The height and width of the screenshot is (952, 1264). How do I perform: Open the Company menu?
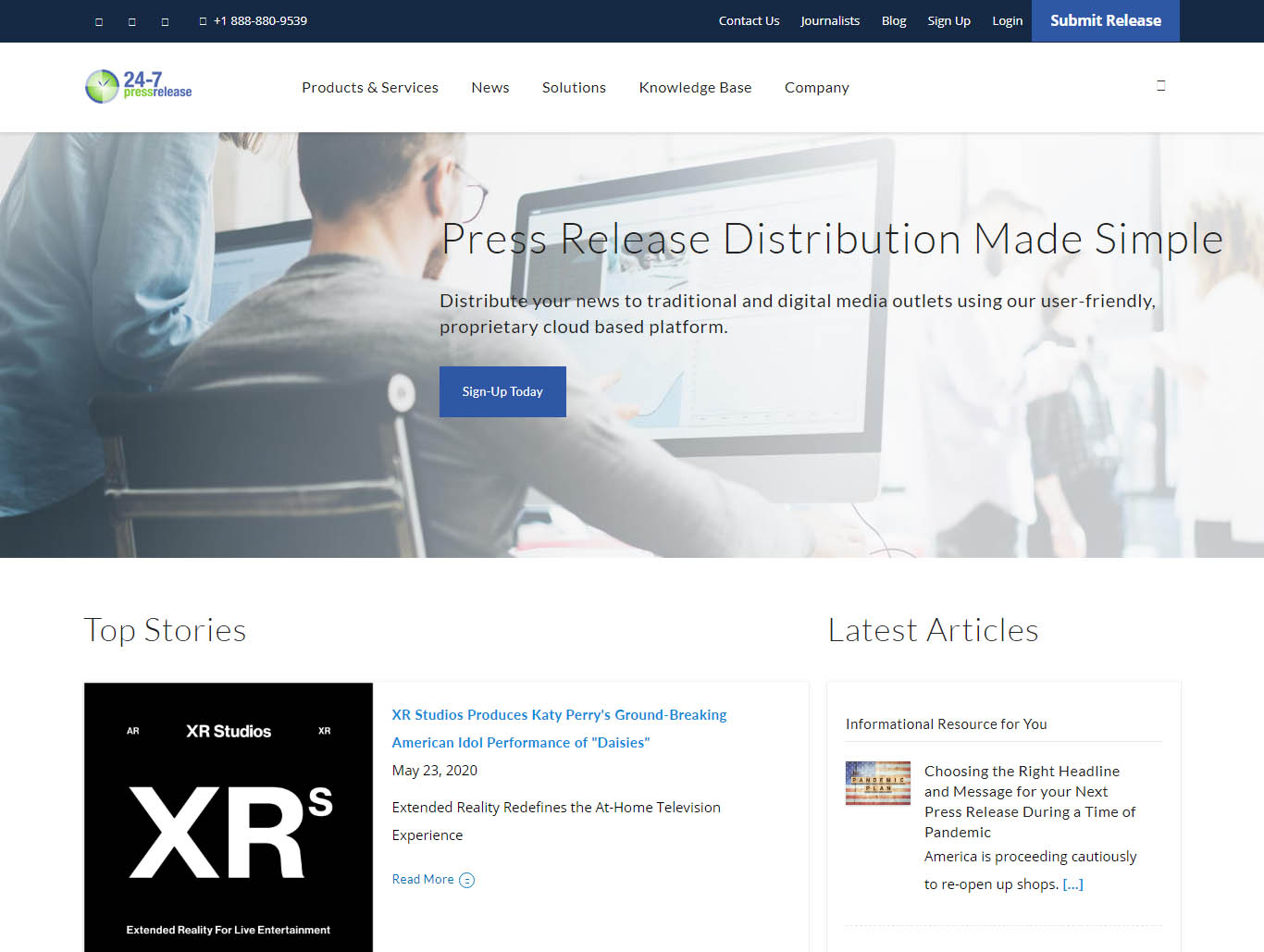(x=816, y=88)
